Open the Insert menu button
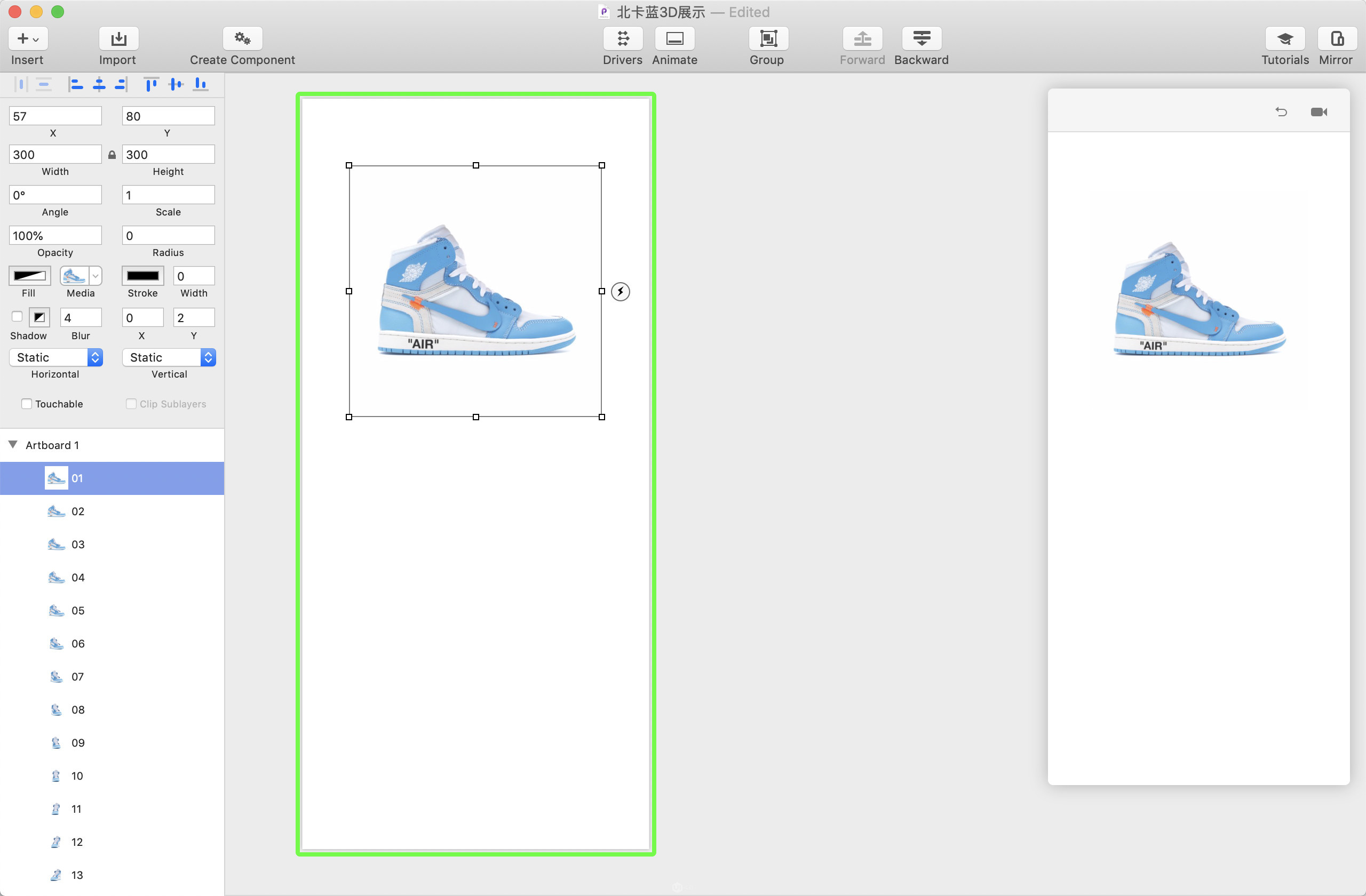Image resolution: width=1366 pixels, height=896 pixels. [x=28, y=38]
